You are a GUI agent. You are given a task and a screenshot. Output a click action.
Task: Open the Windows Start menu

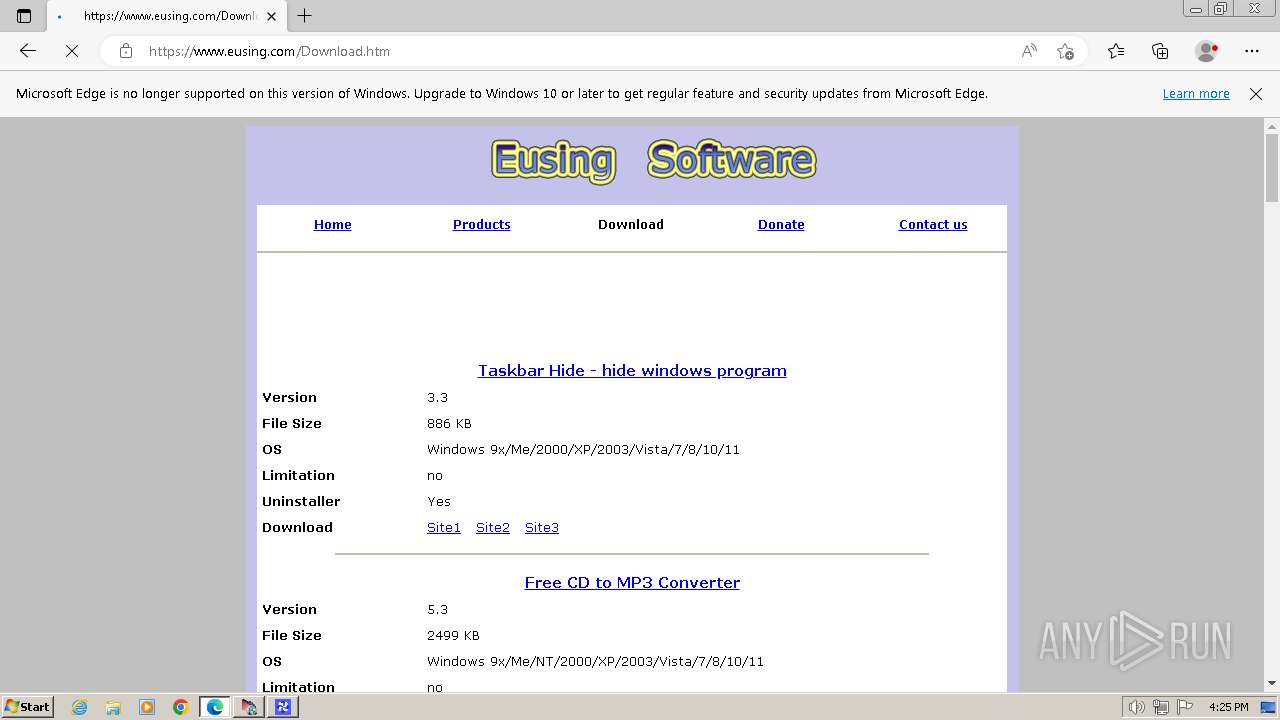[x=28, y=707]
